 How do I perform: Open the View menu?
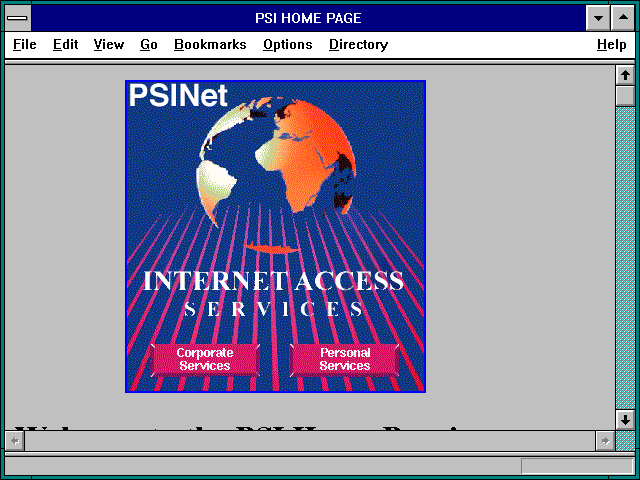(x=109, y=44)
